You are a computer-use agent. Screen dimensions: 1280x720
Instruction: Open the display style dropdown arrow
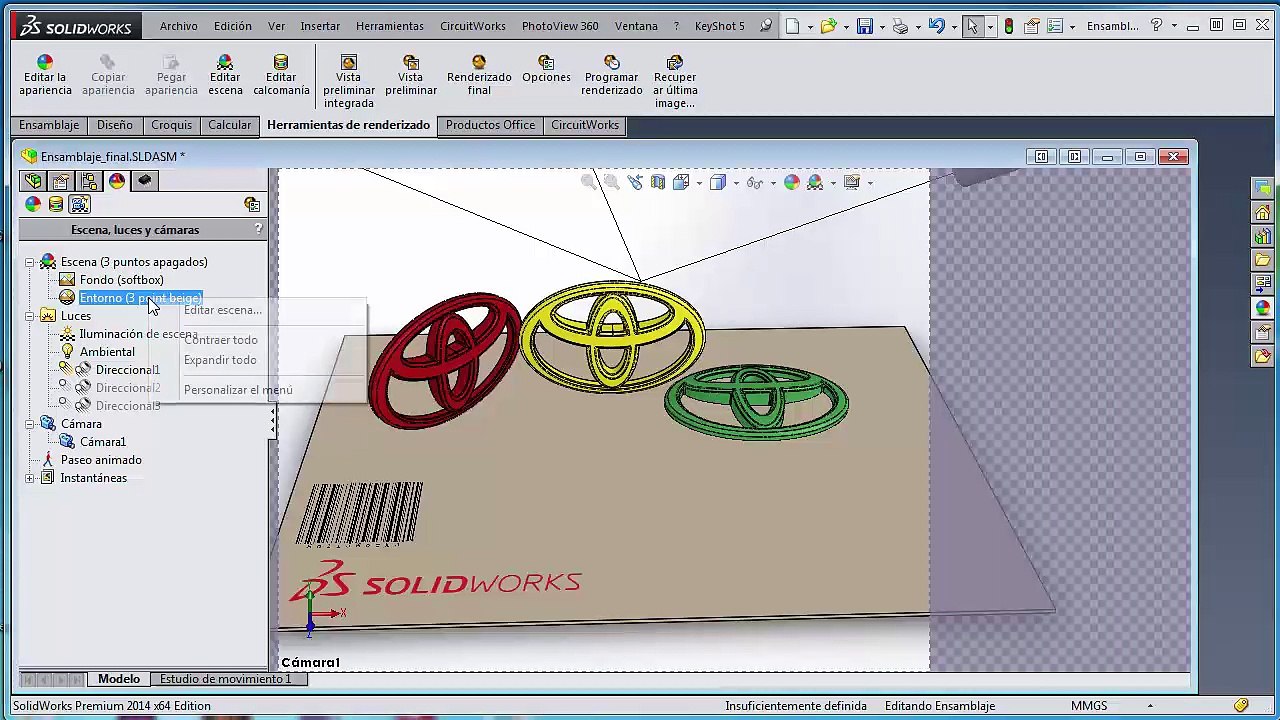point(736,183)
